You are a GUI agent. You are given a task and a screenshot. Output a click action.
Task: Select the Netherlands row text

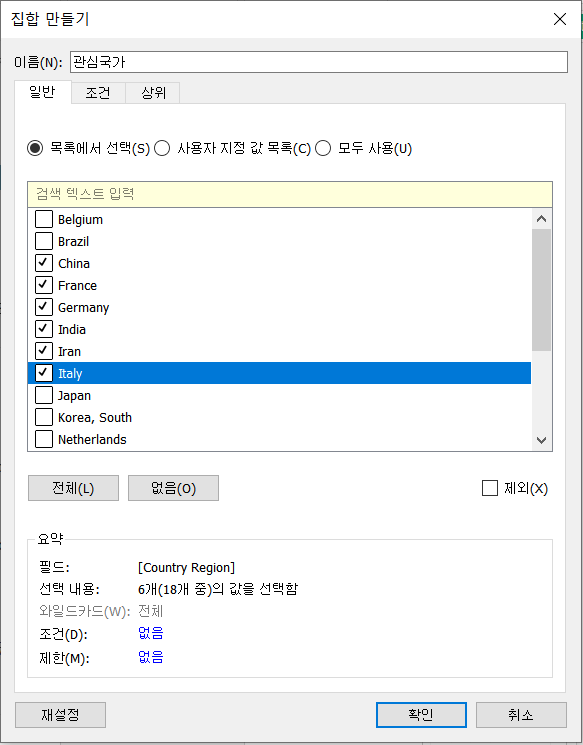[x=92, y=439]
